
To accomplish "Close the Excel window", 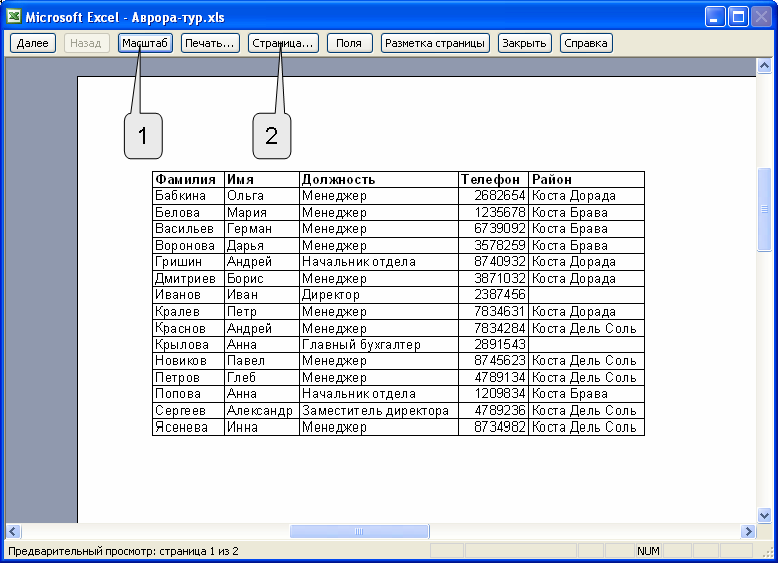I will point(761,17).
